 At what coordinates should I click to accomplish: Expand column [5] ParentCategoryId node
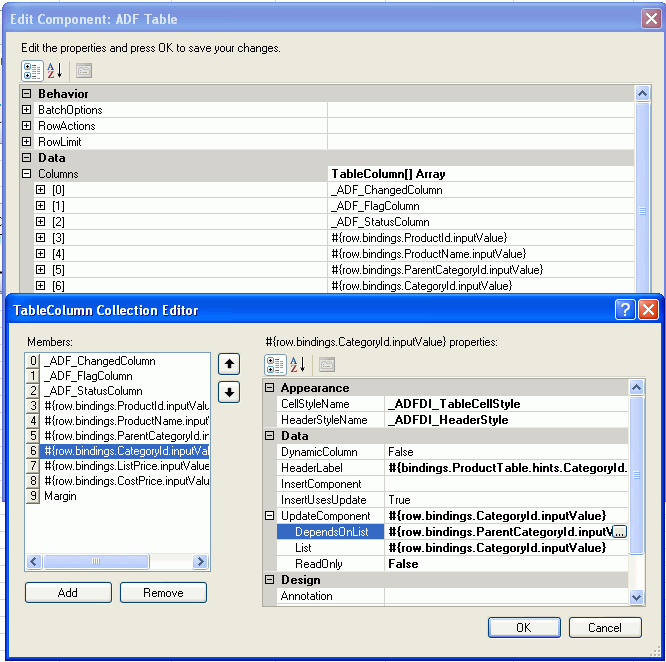[40, 269]
